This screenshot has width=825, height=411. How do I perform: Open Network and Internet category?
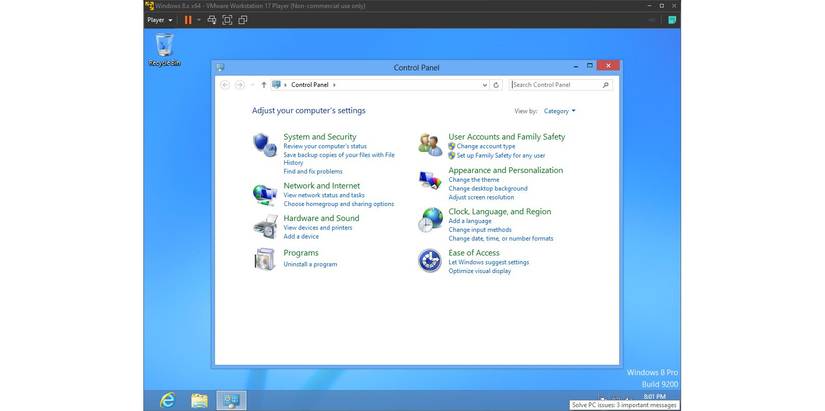click(x=322, y=186)
